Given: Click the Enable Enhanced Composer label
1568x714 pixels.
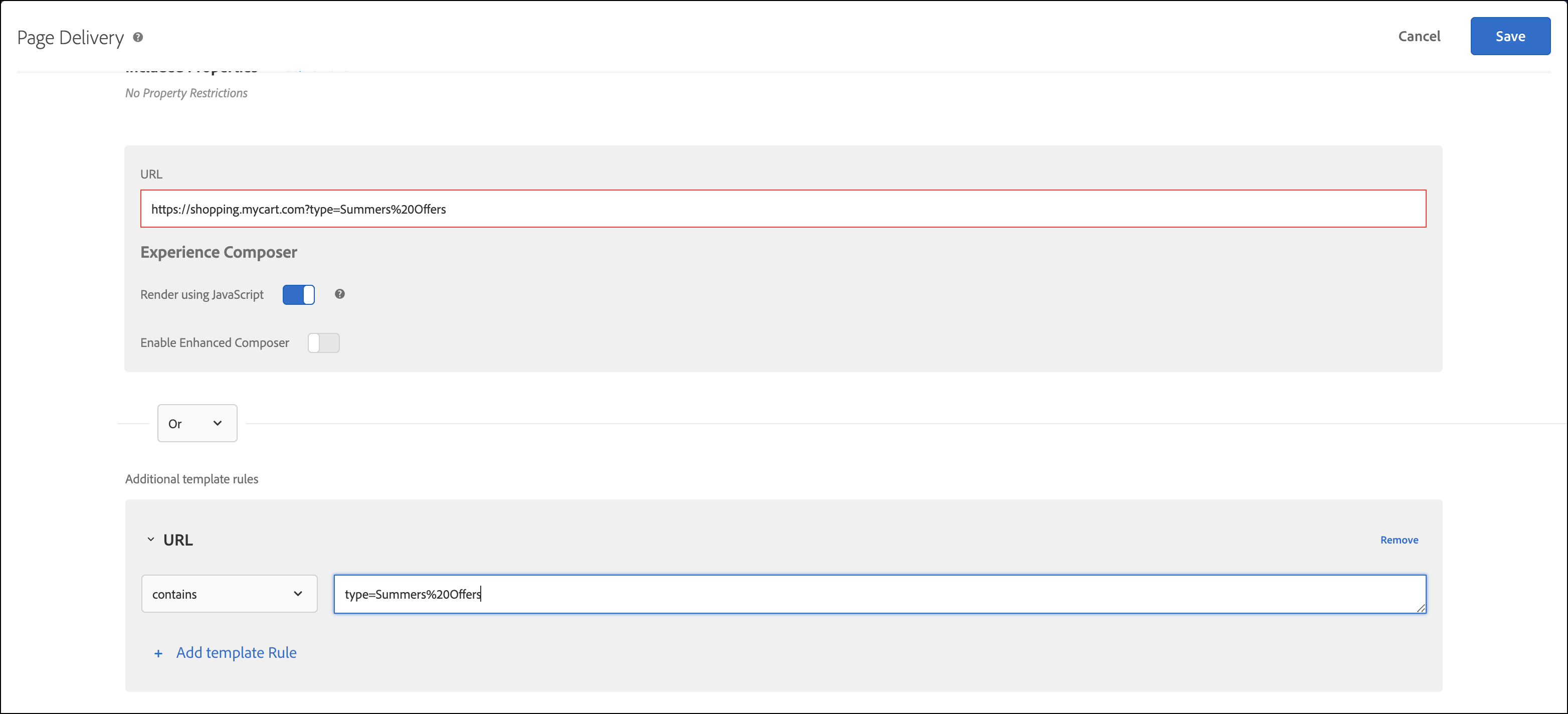Looking at the screenshot, I should (x=214, y=342).
